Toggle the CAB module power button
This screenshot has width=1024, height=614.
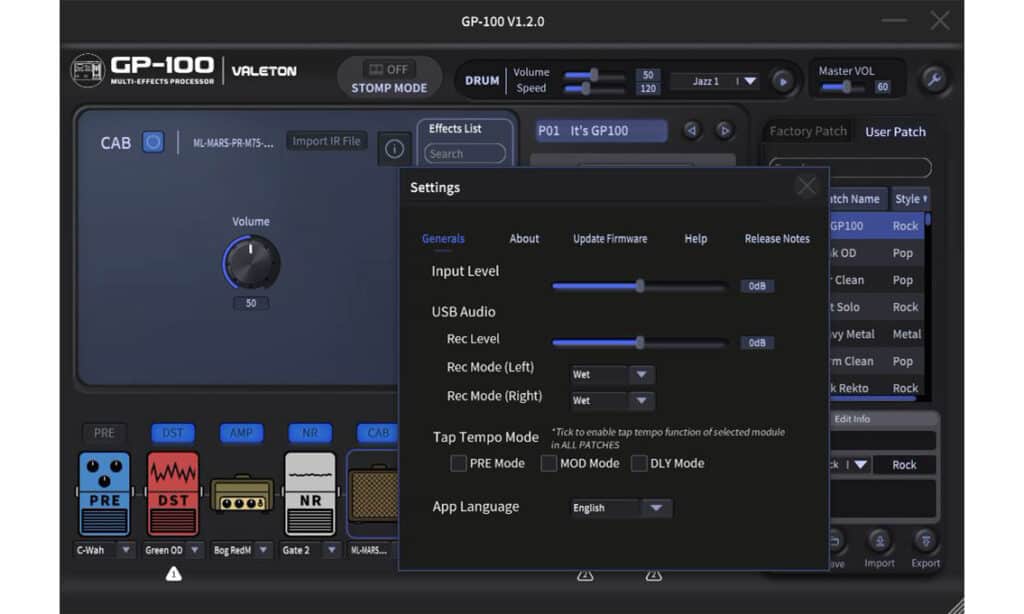(153, 142)
